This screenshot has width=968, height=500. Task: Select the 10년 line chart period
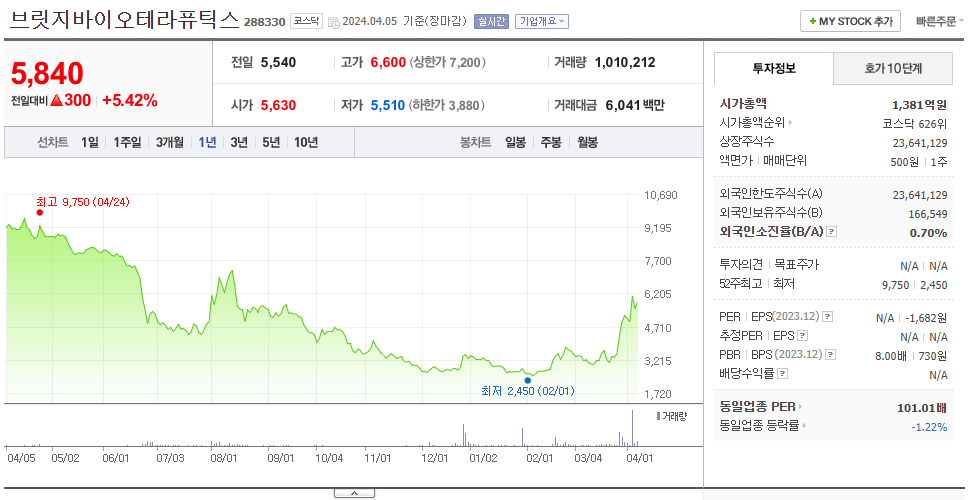pos(306,143)
